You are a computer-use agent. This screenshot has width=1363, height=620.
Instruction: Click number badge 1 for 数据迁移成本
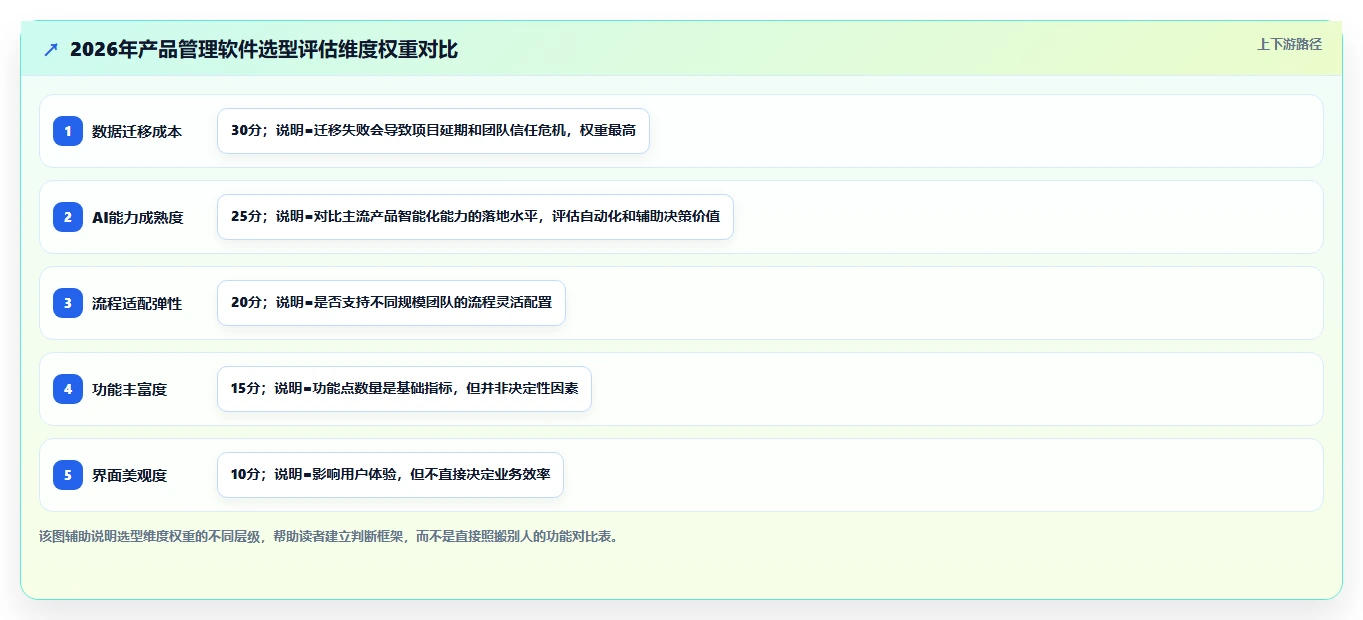[x=68, y=131]
